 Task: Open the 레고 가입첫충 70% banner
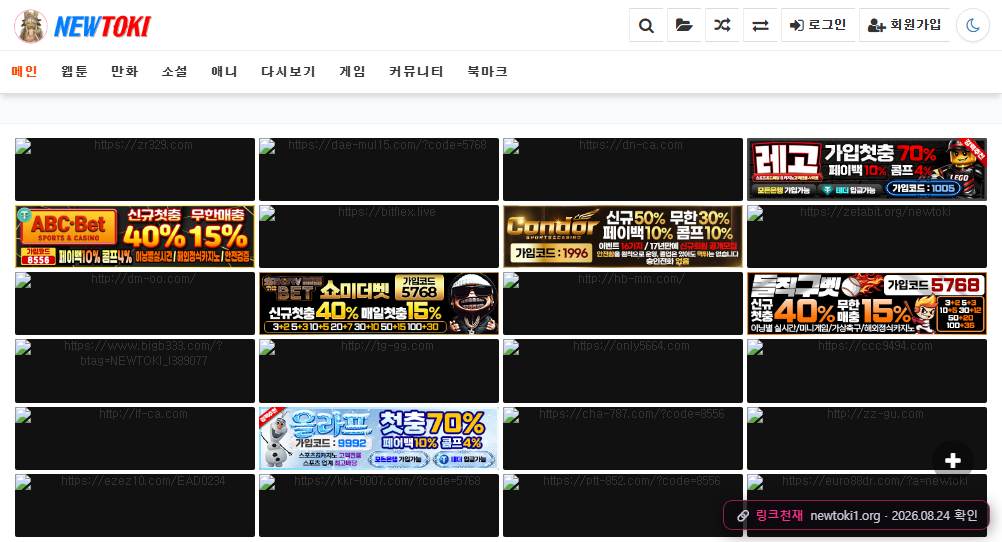[x=867, y=169]
